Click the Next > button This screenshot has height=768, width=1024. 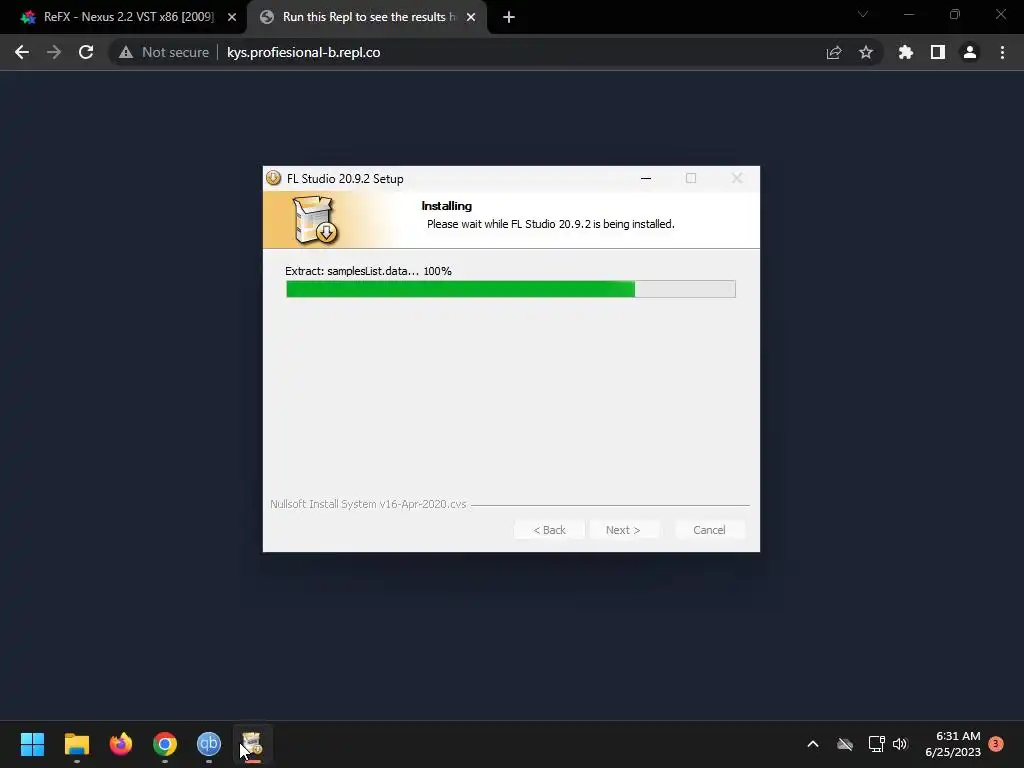point(623,530)
